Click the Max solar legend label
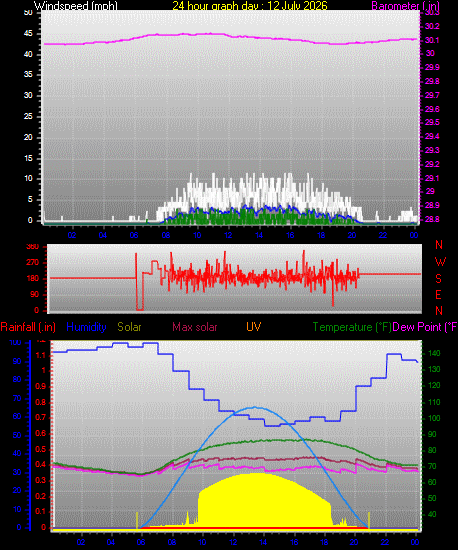458x550 pixels. coord(195,327)
